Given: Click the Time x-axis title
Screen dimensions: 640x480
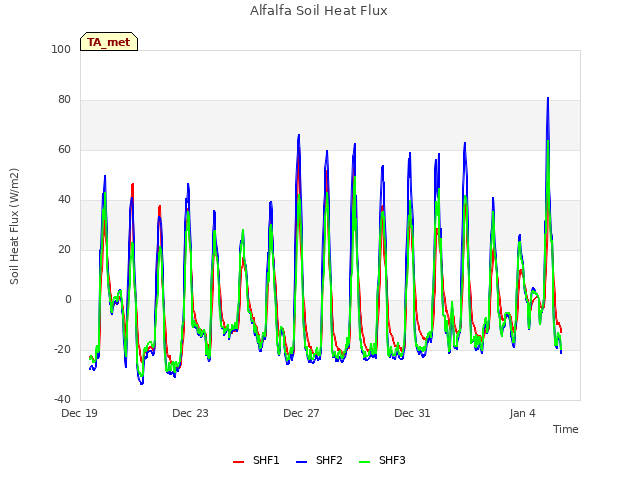Looking at the screenshot, I should point(566,429).
